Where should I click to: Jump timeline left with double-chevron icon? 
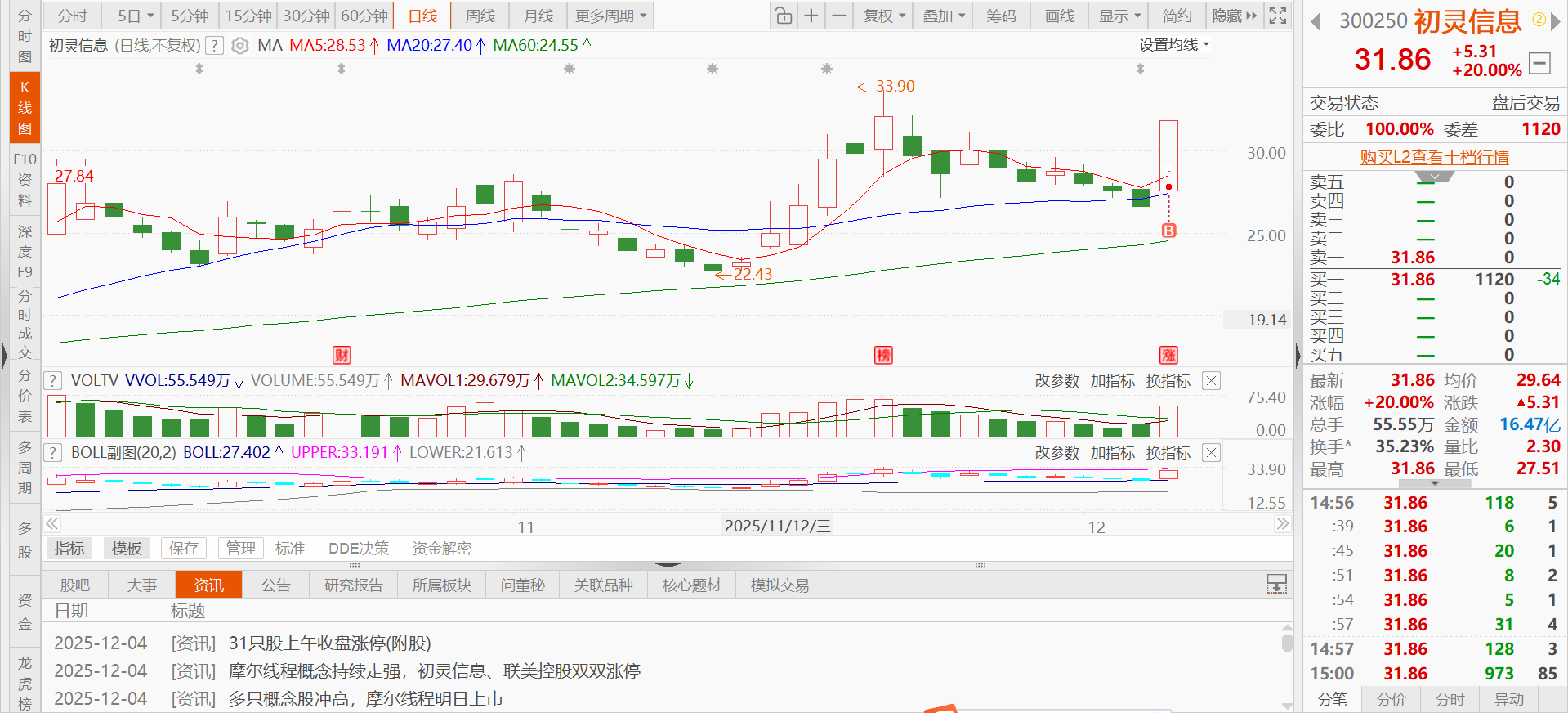tap(52, 524)
